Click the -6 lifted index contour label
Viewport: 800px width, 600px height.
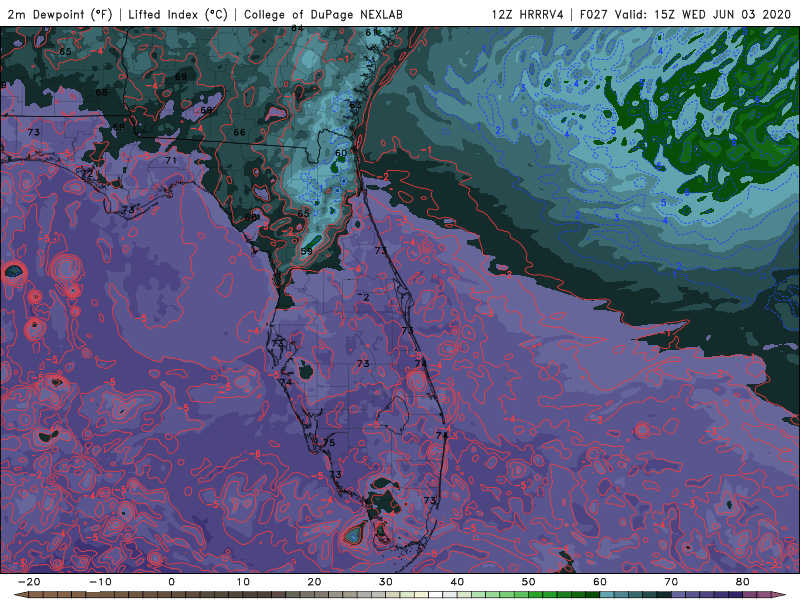tap(255, 454)
